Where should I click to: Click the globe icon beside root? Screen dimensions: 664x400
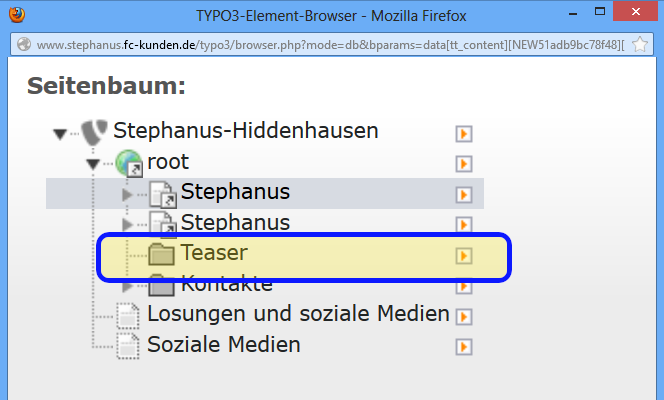(129, 163)
